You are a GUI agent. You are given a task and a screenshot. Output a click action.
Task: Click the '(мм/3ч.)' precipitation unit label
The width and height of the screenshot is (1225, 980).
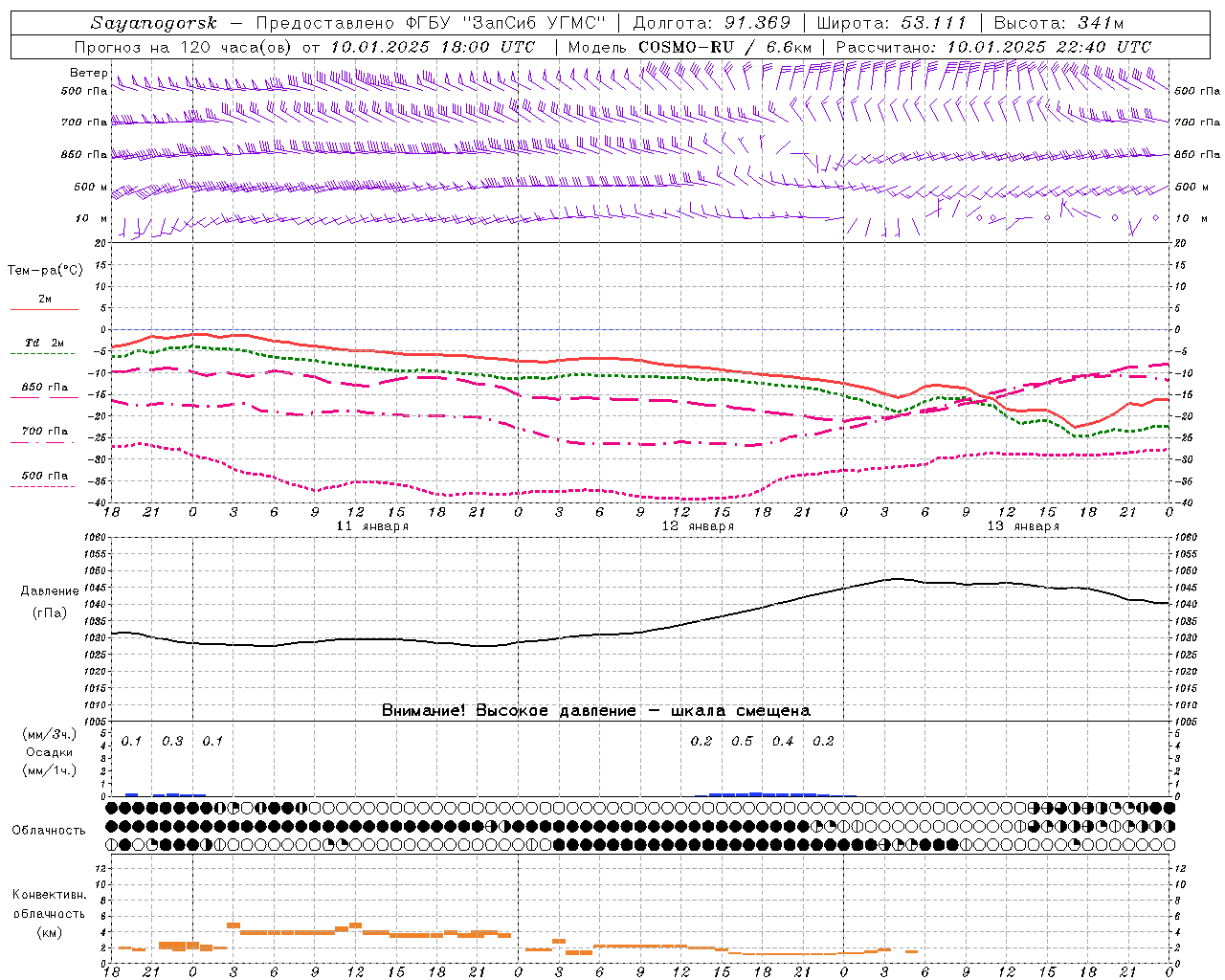click(50, 735)
